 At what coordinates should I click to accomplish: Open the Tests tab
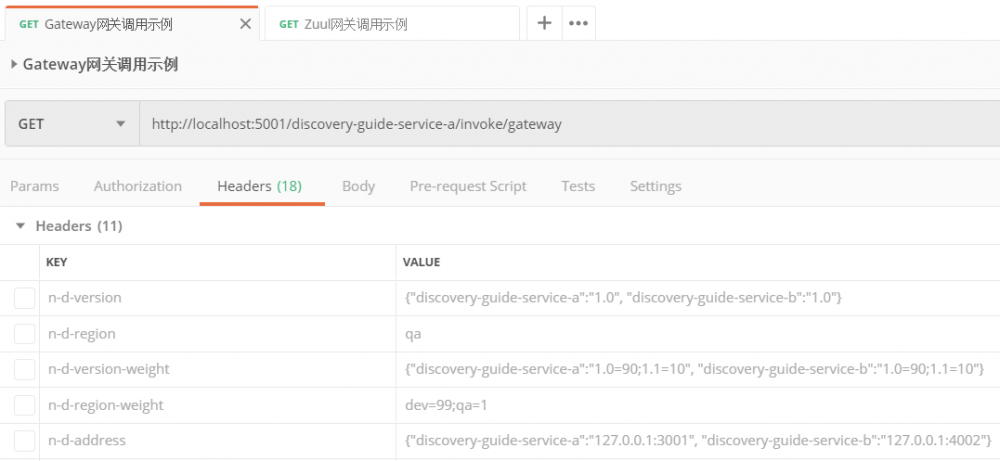click(578, 186)
